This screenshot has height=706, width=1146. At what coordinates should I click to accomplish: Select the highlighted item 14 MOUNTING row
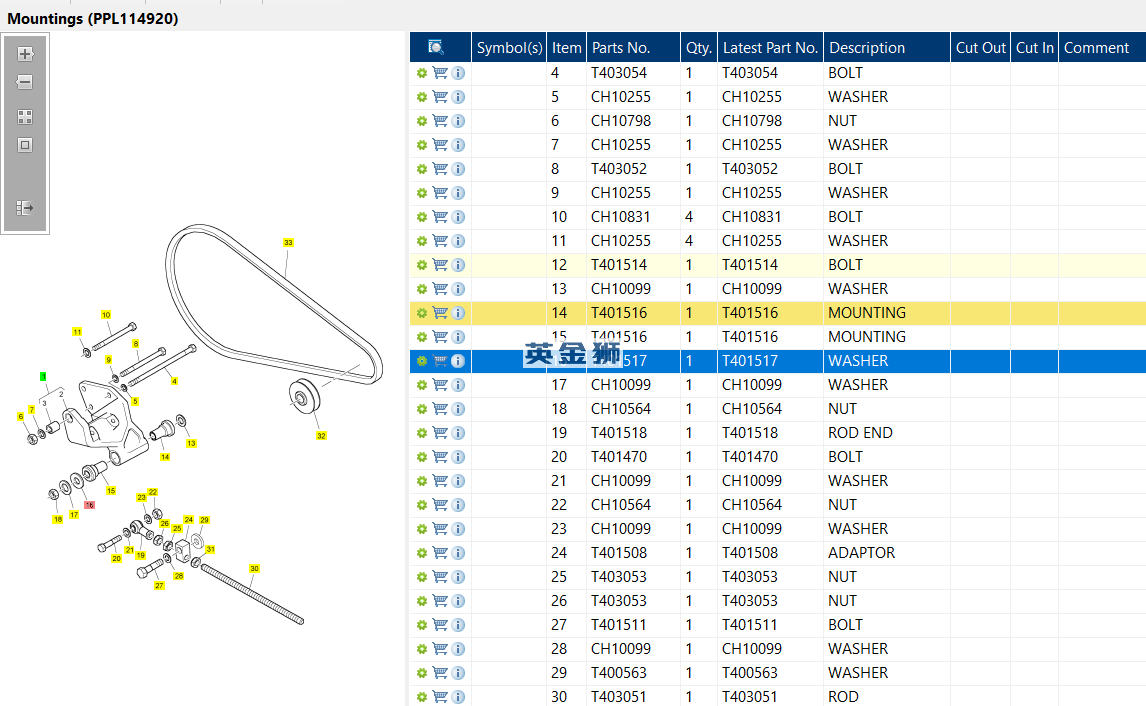coord(778,313)
